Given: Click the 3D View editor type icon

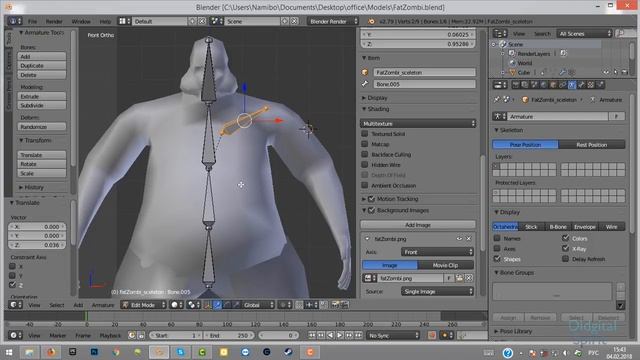Looking at the screenshot, I should click(15, 305).
